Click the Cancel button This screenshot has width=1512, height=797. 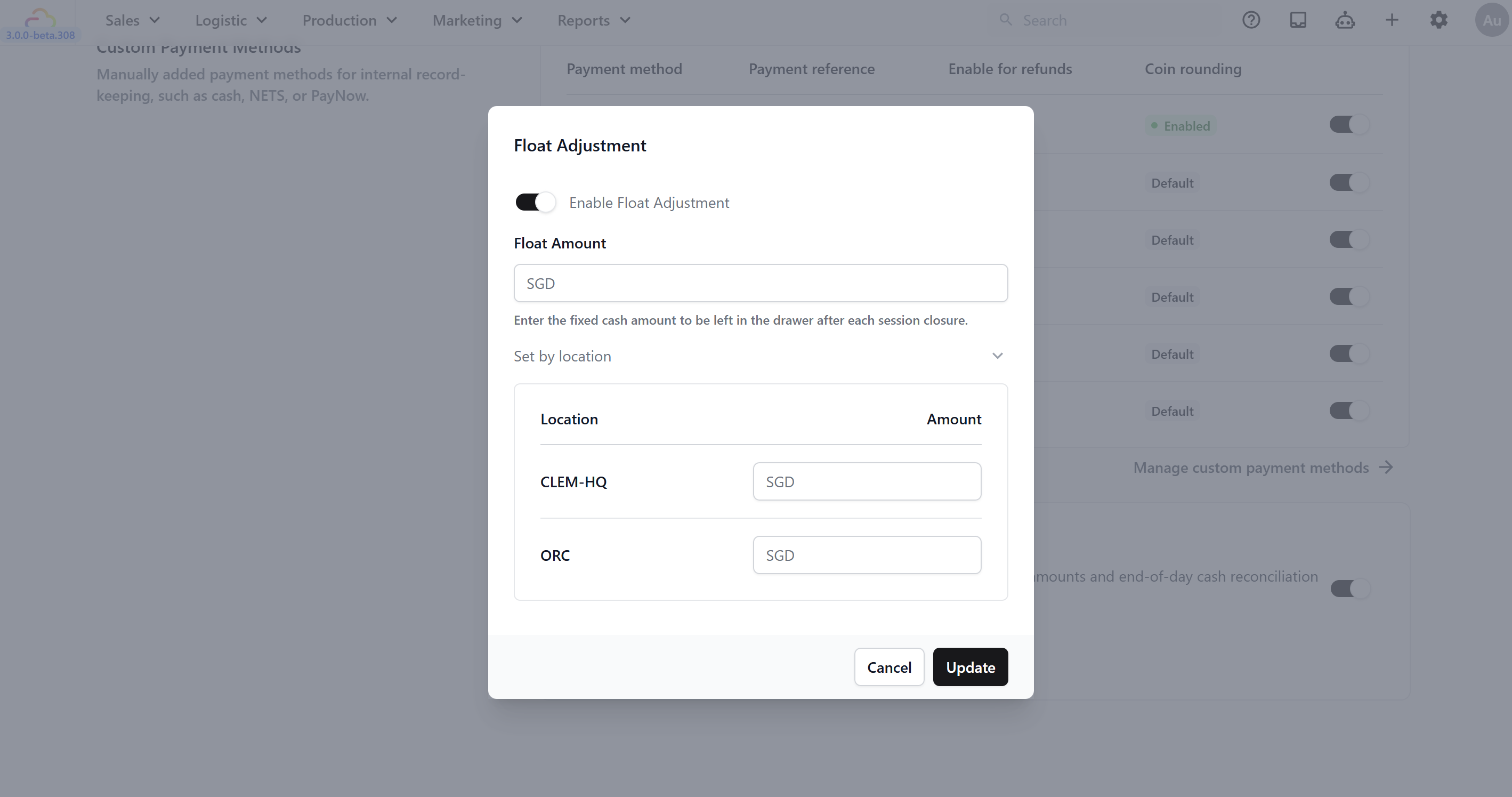coord(888,666)
